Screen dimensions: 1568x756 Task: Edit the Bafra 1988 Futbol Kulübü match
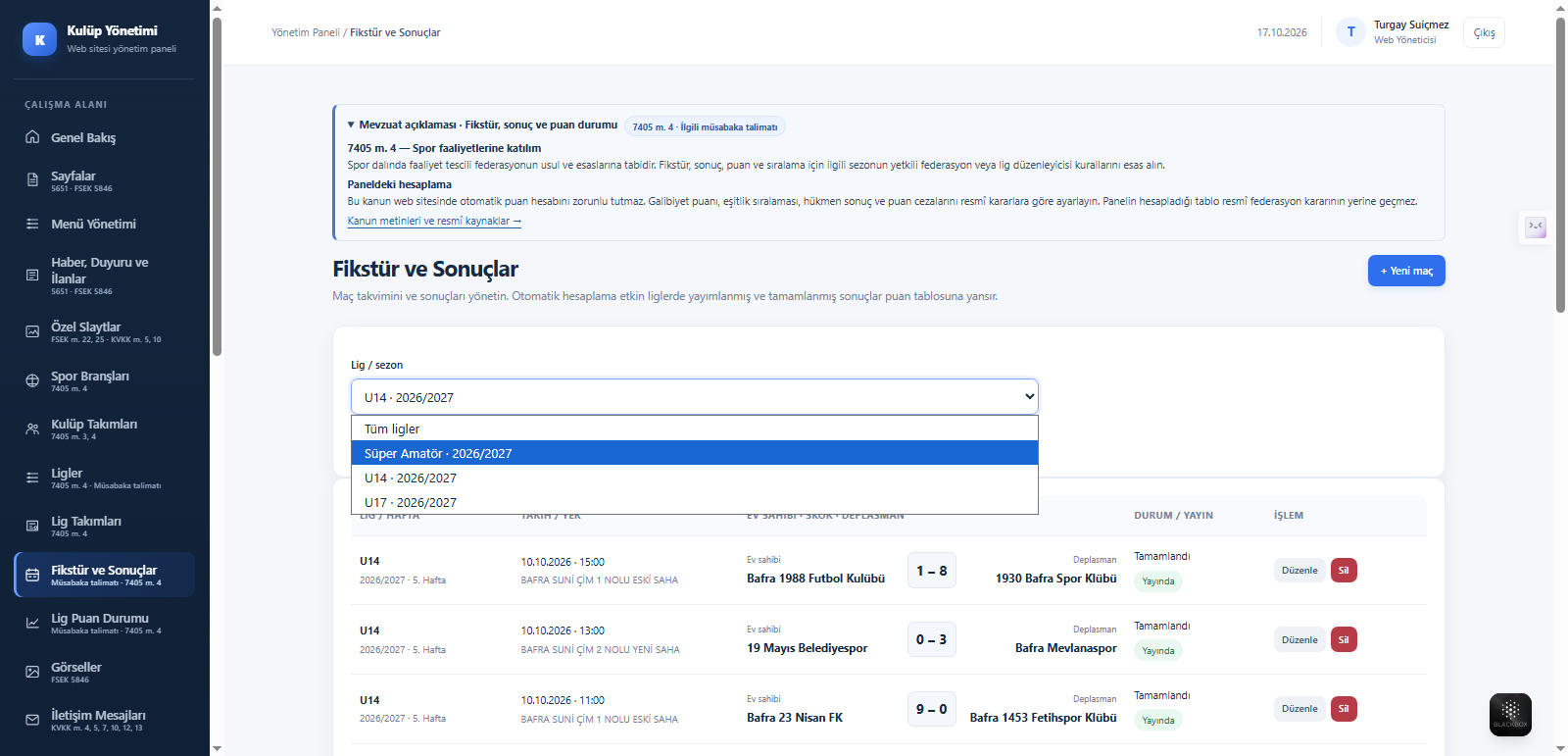(1299, 570)
